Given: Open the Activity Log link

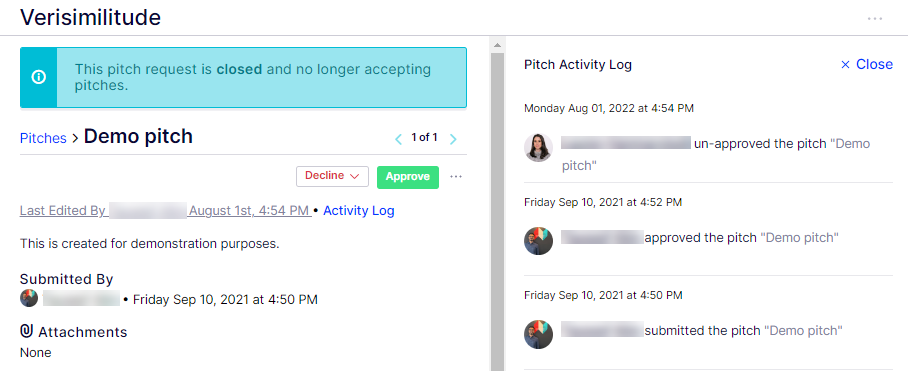Looking at the screenshot, I should tap(358, 211).
